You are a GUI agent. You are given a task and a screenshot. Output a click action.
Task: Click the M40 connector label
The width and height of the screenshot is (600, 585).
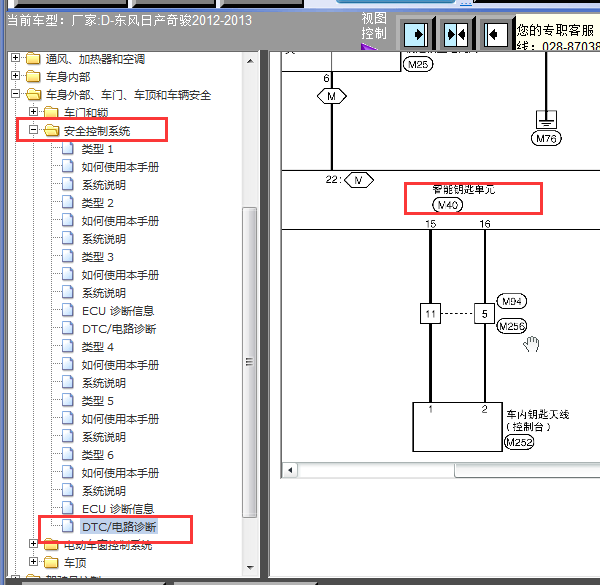(x=447, y=205)
